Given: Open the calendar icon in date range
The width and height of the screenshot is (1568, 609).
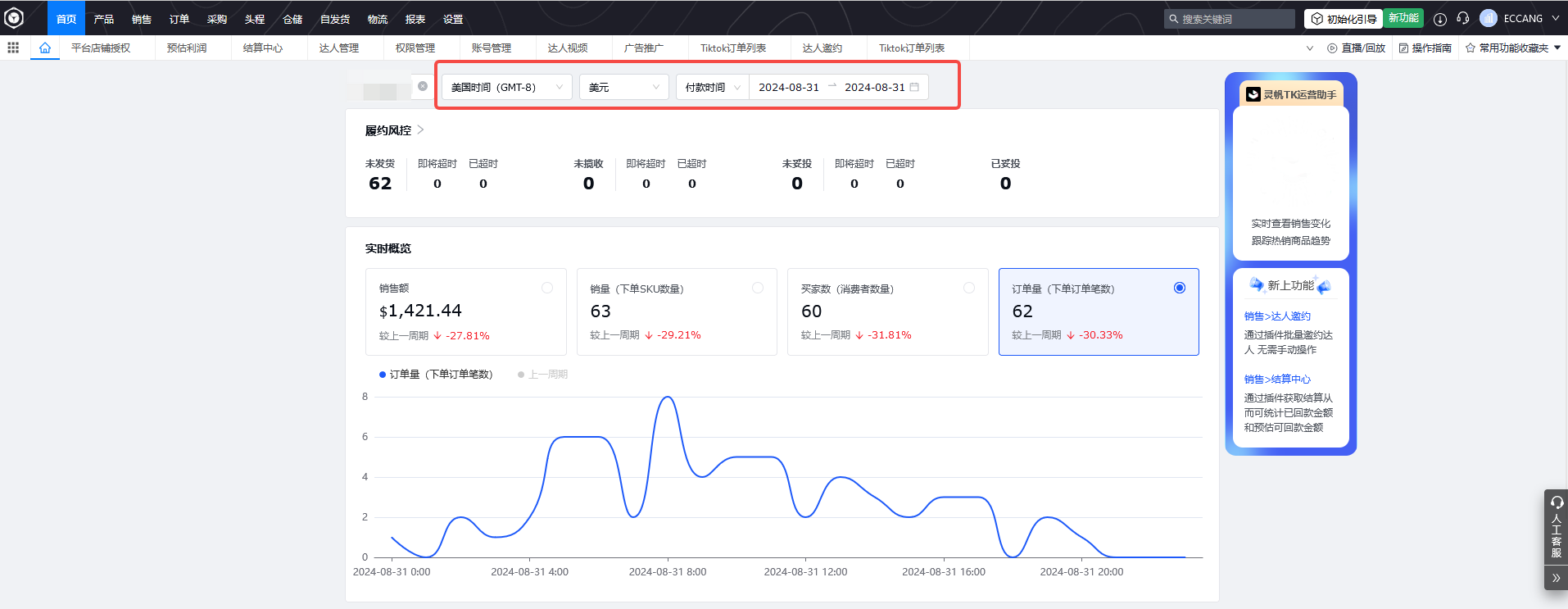Looking at the screenshot, I should [914, 87].
